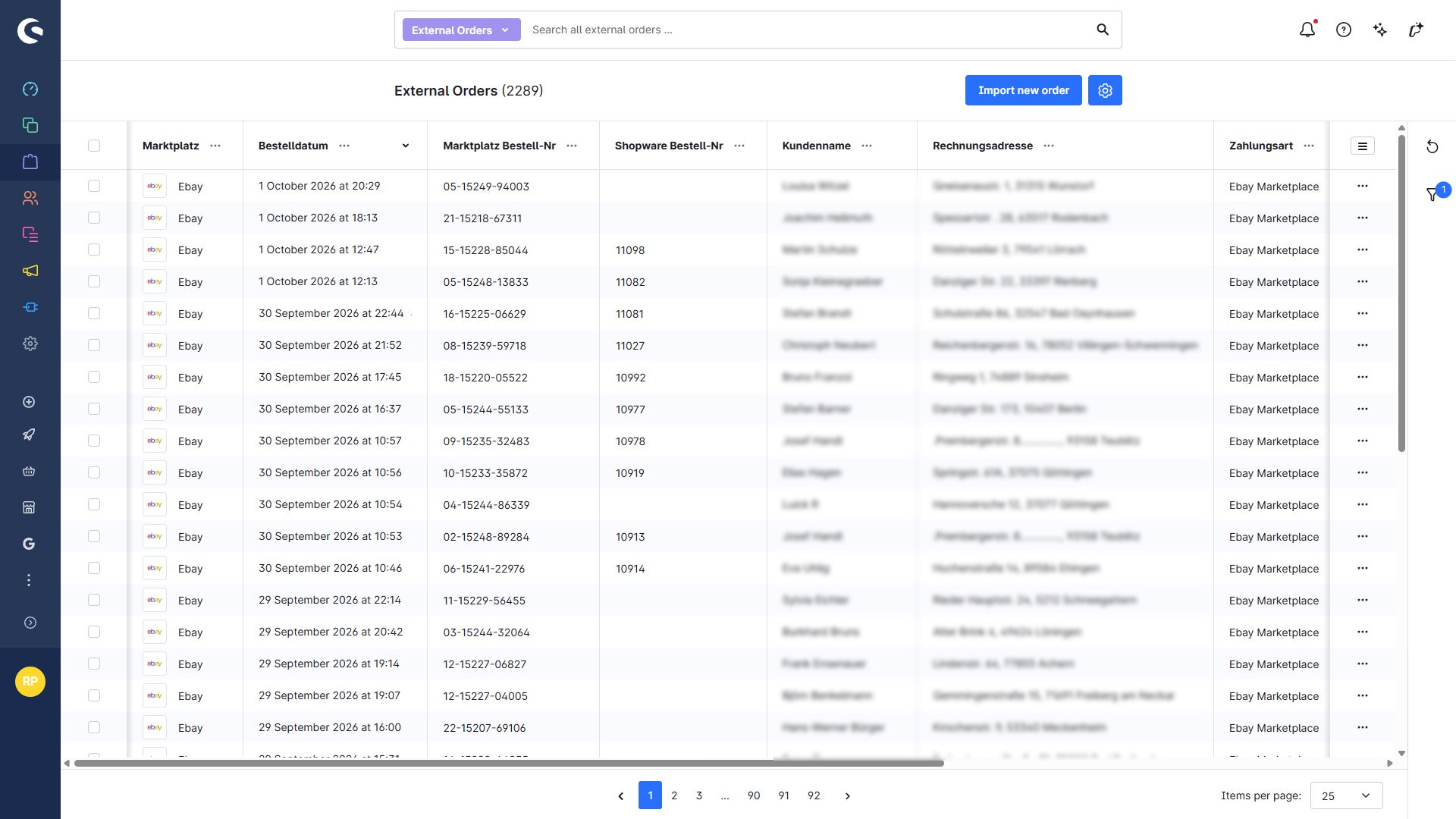1456x819 pixels.
Task: Click the grid settings gear button
Action: pyautogui.click(x=1105, y=90)
